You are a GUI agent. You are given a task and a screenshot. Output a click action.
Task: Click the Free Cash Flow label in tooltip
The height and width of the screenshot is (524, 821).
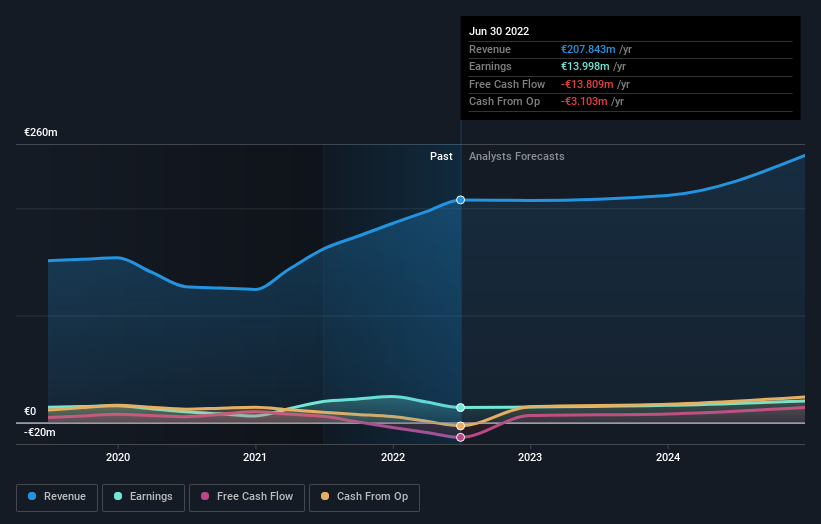(x=507, y=84)
